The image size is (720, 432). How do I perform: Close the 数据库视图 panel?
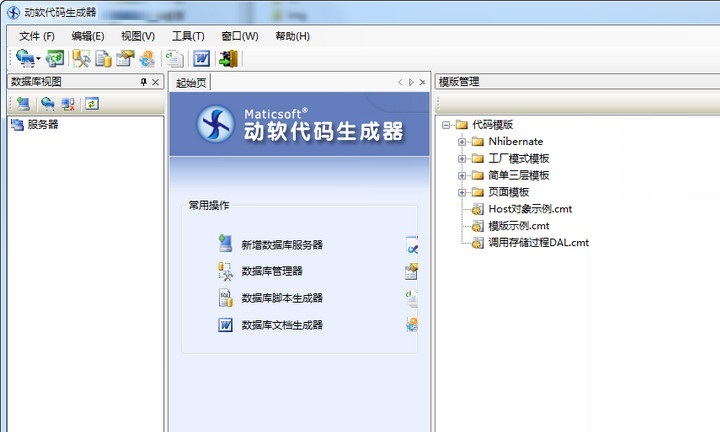[156, 82]
